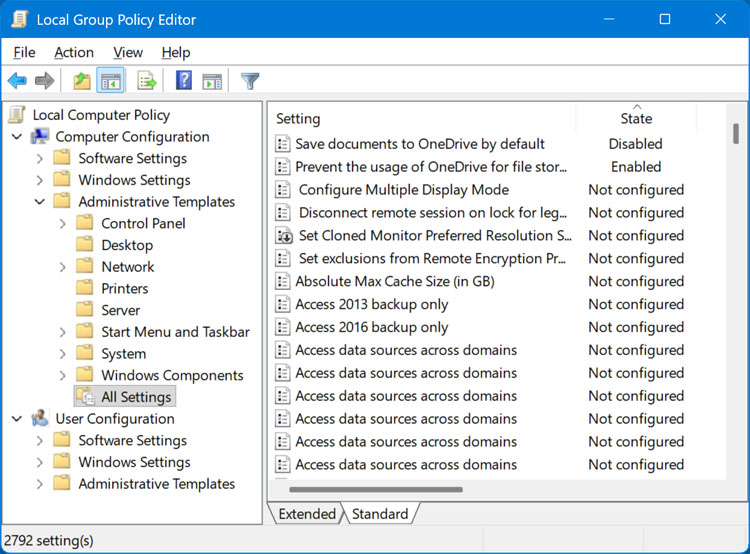Expand Administrative Templates under User Configuration
Screen dimensions: 750x554
[x=40, y=484]
